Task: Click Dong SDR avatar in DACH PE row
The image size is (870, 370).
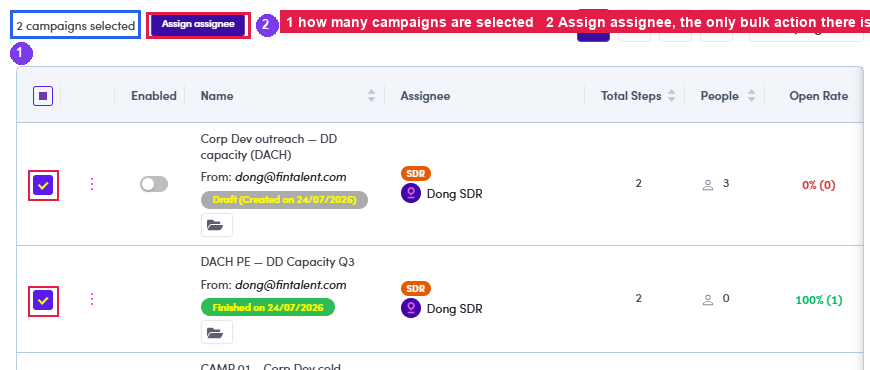Action: (411, 308)
